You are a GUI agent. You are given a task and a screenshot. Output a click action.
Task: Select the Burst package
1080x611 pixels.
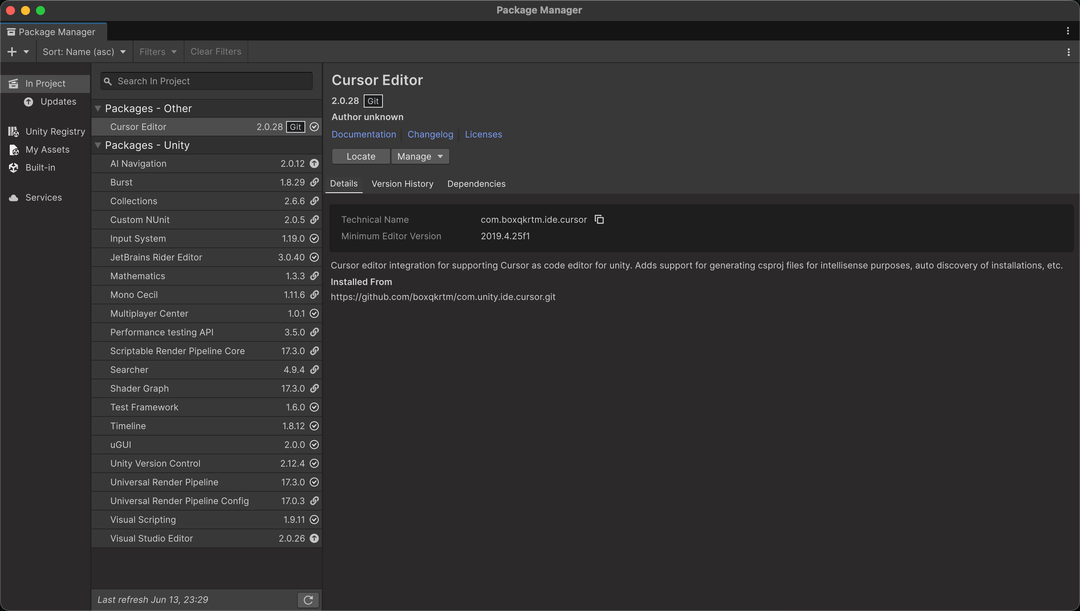(x=207, y=183)
